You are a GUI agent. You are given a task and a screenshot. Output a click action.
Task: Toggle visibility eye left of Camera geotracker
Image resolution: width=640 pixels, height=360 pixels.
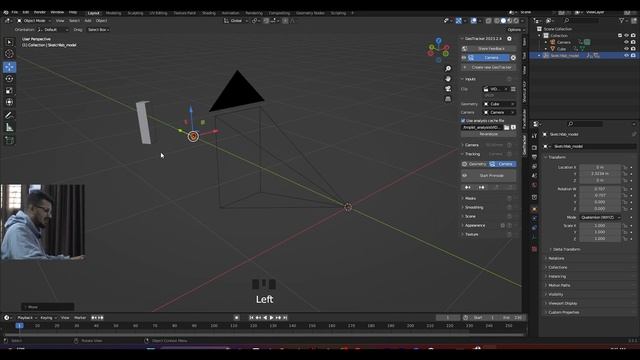click(x=464, y=58)
